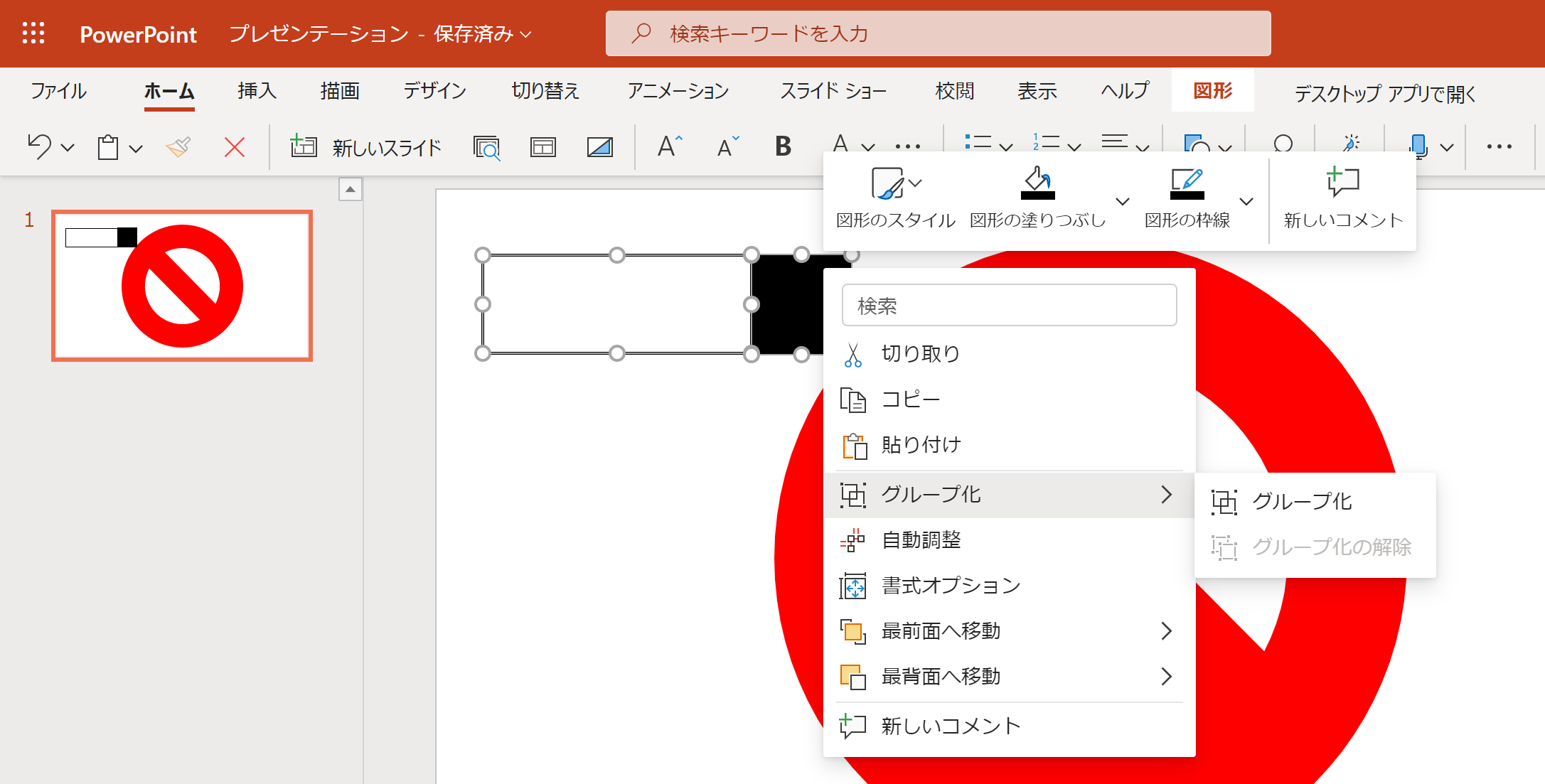Screen dimensions: 1545x784
Task: Open the slide layout icon
Action: [543, 147]
